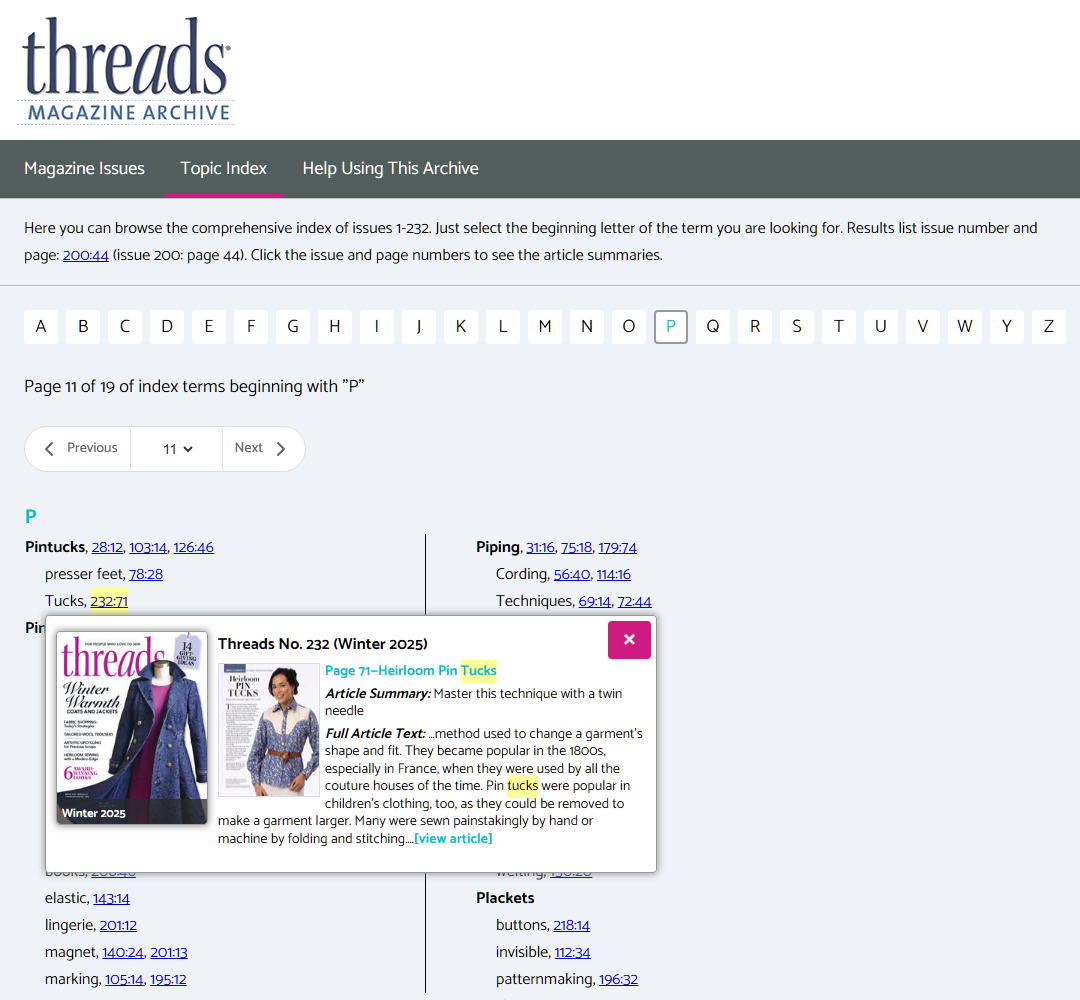Viewport: 1080px width, 1000px height.
Task: Open Pintucks reference 28:12
Action: pos(107,547)
